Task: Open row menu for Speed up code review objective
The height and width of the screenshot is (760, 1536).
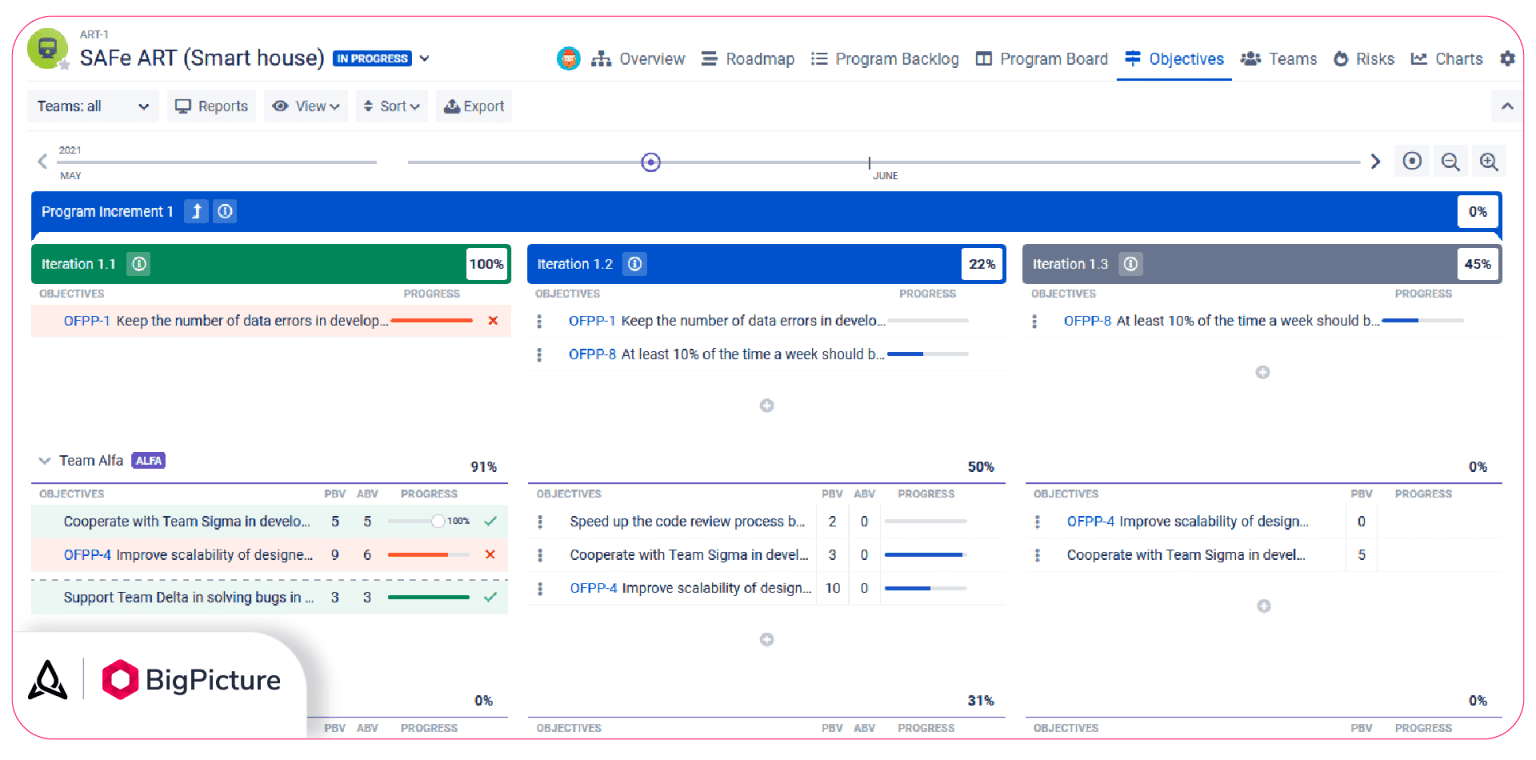Action: tap(540, 521)
